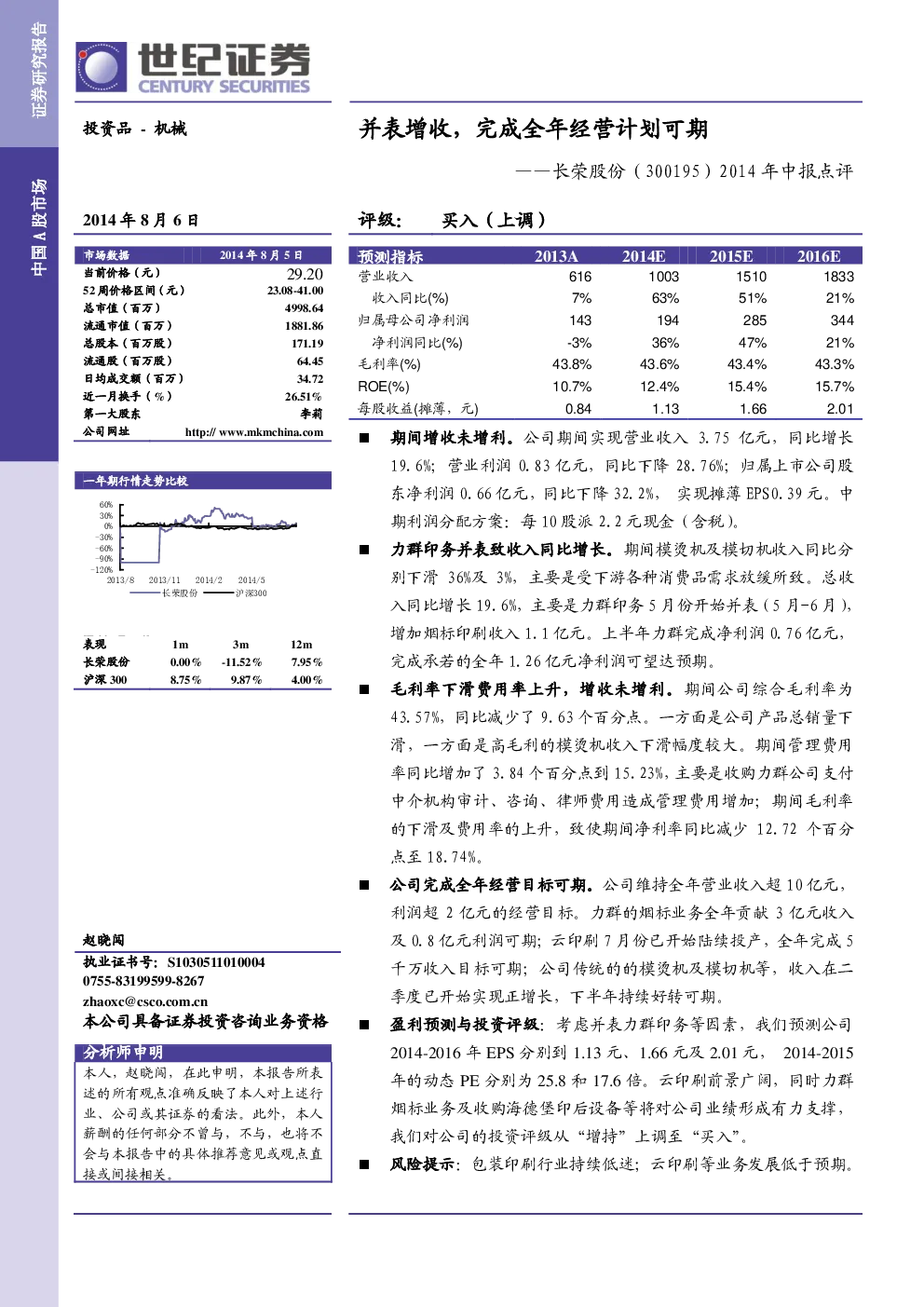Viewport: 924px width, 1307px height.
Task: Select 沪深300 1m performance 8.75%
Action: [x=185, y=680]
